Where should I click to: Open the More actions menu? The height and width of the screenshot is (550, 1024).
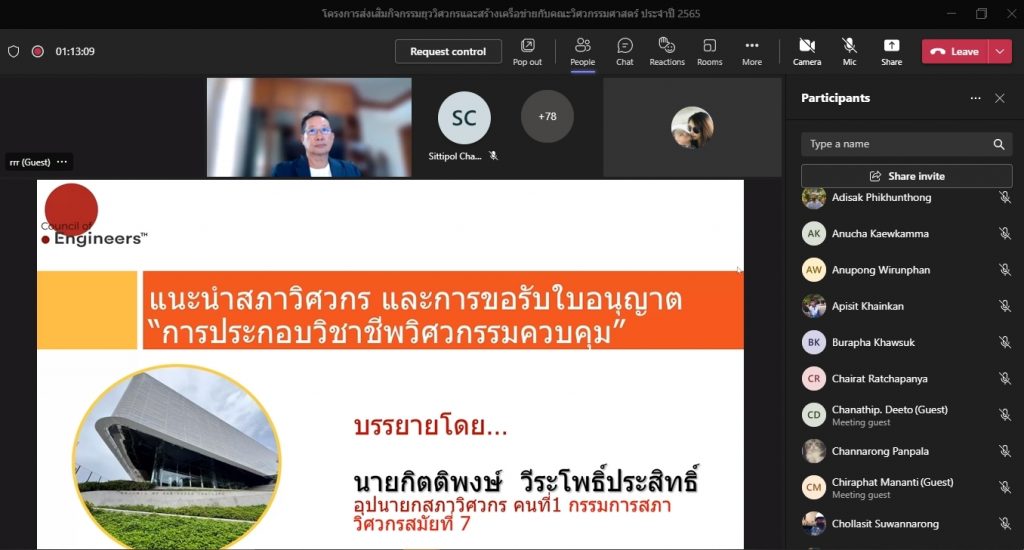pos(751,51)
